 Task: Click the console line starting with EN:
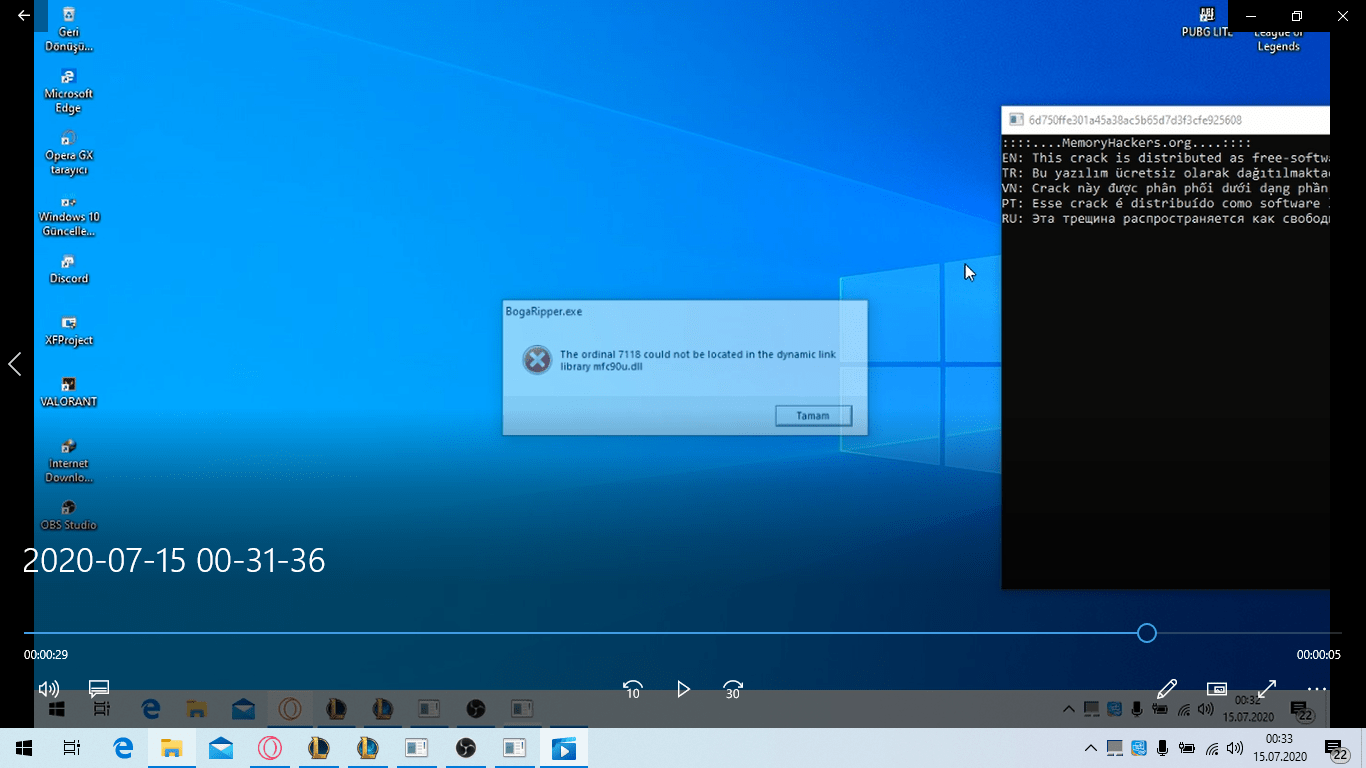[1166, 158]
